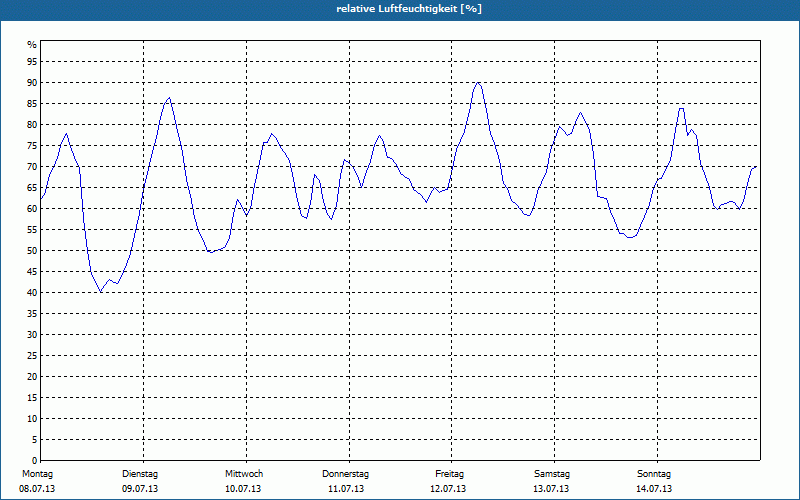Click the '35' y-axis value

(32, 314)
